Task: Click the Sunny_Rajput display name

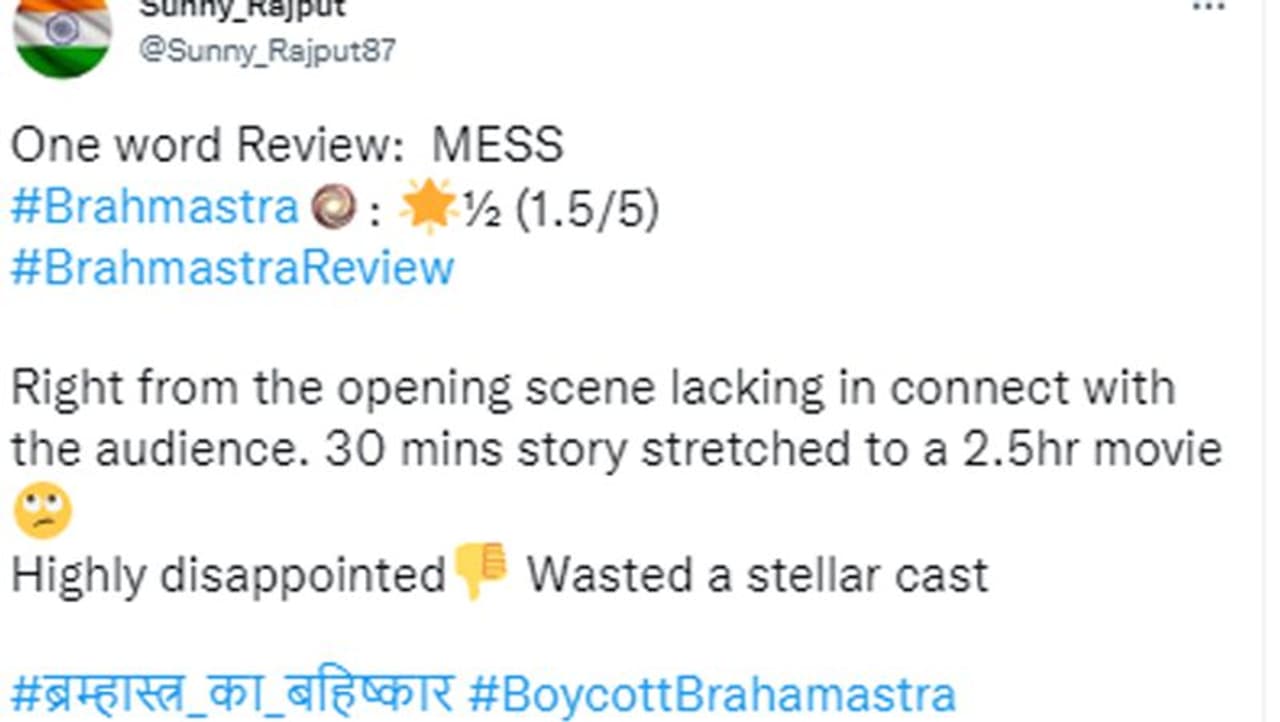Action: coord(242,8)
